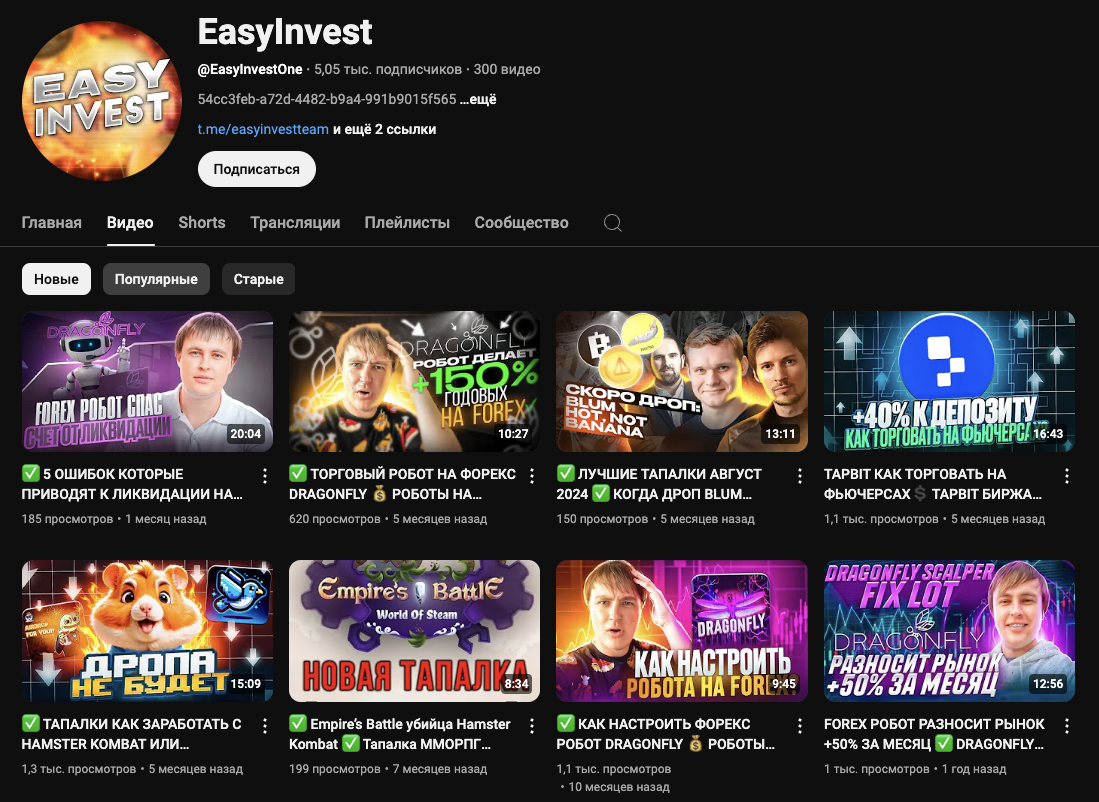The image size is (1099, 802).
Task: Open options menu for HAMSTER KOMBAT video
Action: click(265, 726)
